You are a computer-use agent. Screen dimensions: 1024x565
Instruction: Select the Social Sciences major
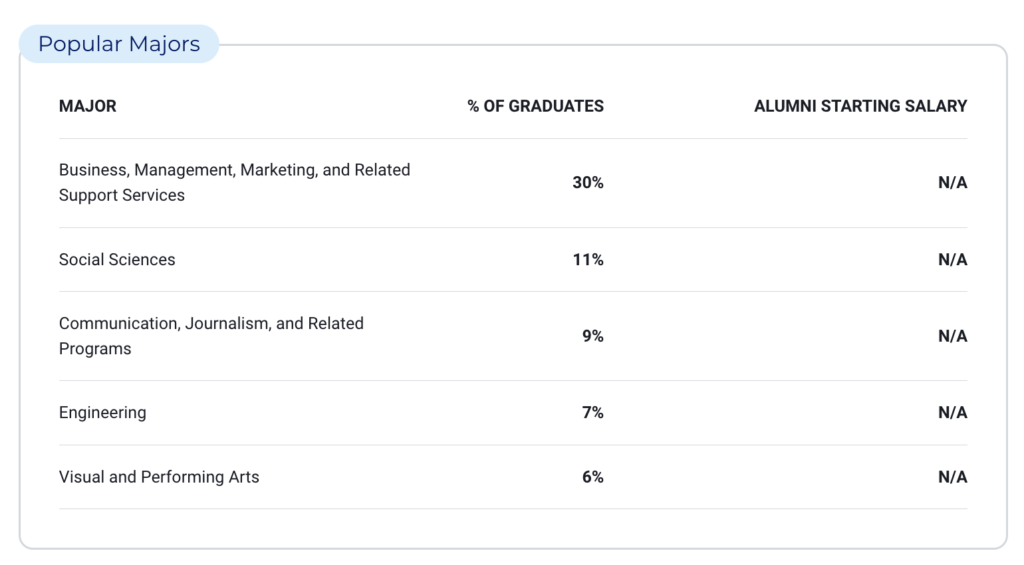tap(117, 260)
